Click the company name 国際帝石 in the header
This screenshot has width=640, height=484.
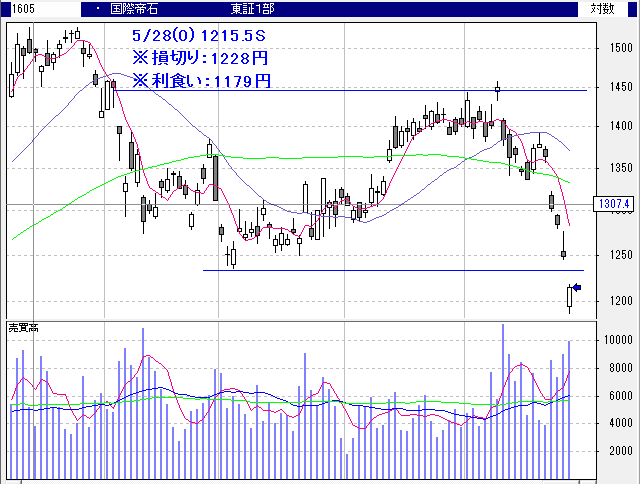pyautogui.click(x=134, y=8)
